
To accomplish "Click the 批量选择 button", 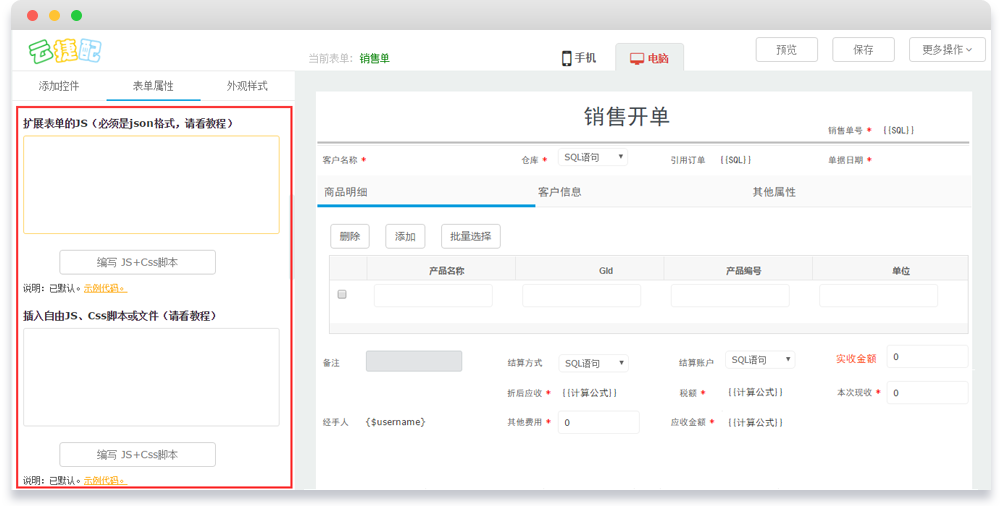I will (x=470, y=237).
